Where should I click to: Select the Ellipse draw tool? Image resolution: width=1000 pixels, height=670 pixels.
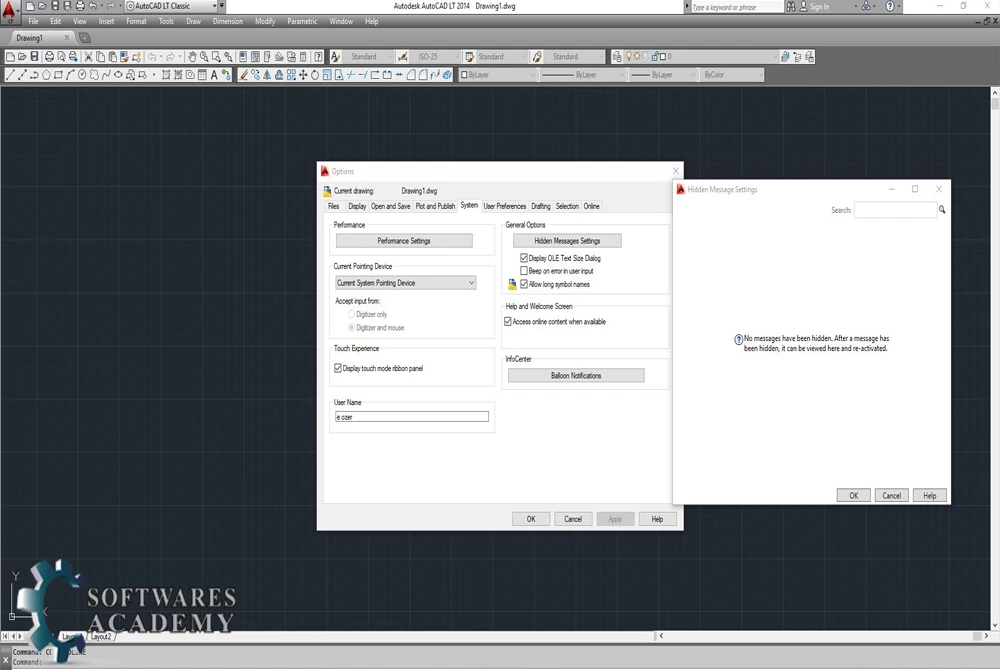coord(118,75)
